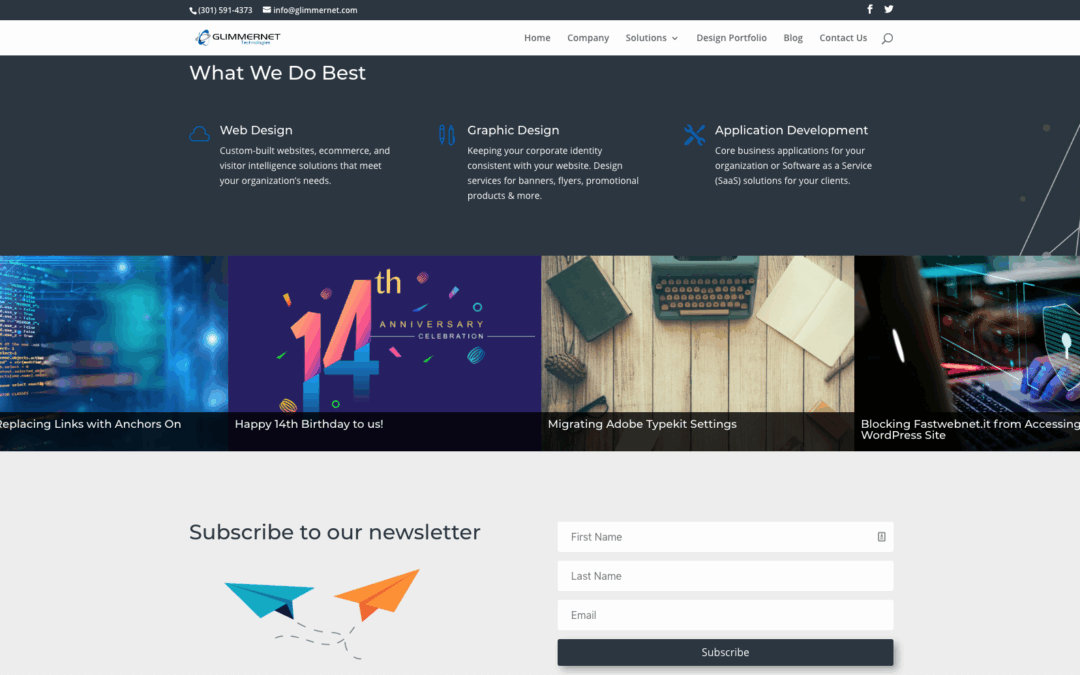
Task: Open the Twitter icon in top bar
Action: [889, 10]
